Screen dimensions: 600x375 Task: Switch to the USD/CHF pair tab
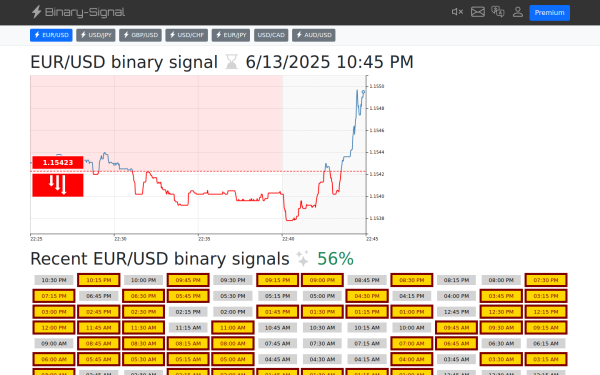187,35
